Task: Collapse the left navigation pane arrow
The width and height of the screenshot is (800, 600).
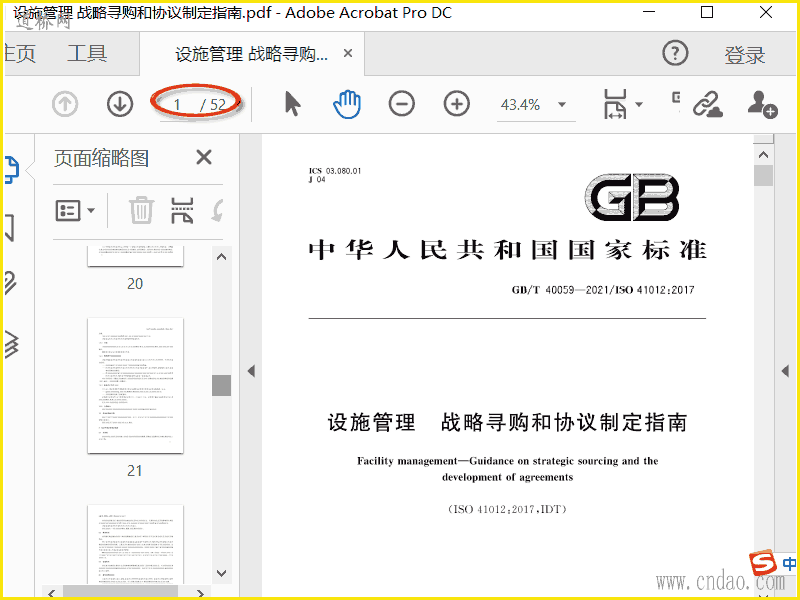Action: click(251, 371)
